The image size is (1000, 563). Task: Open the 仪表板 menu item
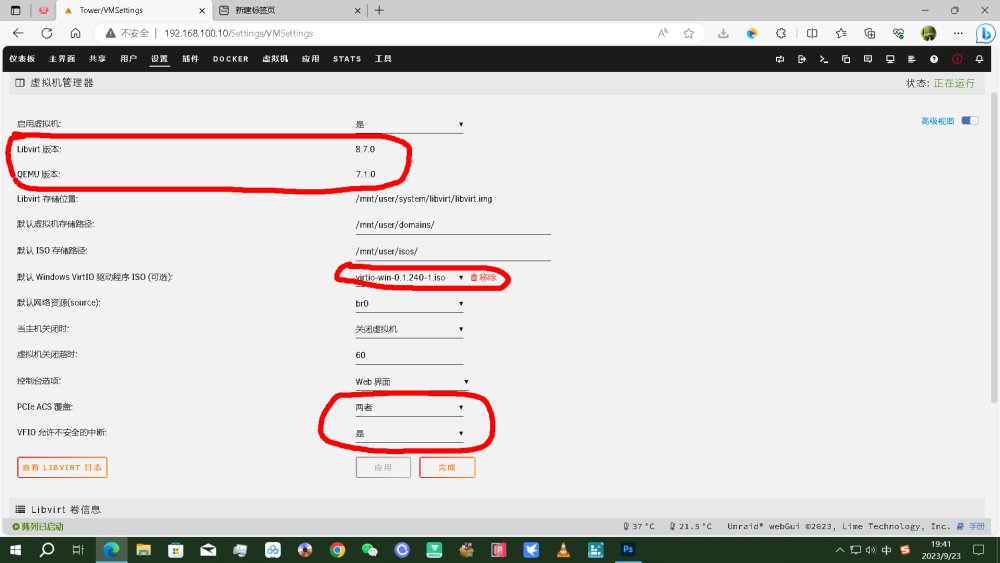coord(22,59)
